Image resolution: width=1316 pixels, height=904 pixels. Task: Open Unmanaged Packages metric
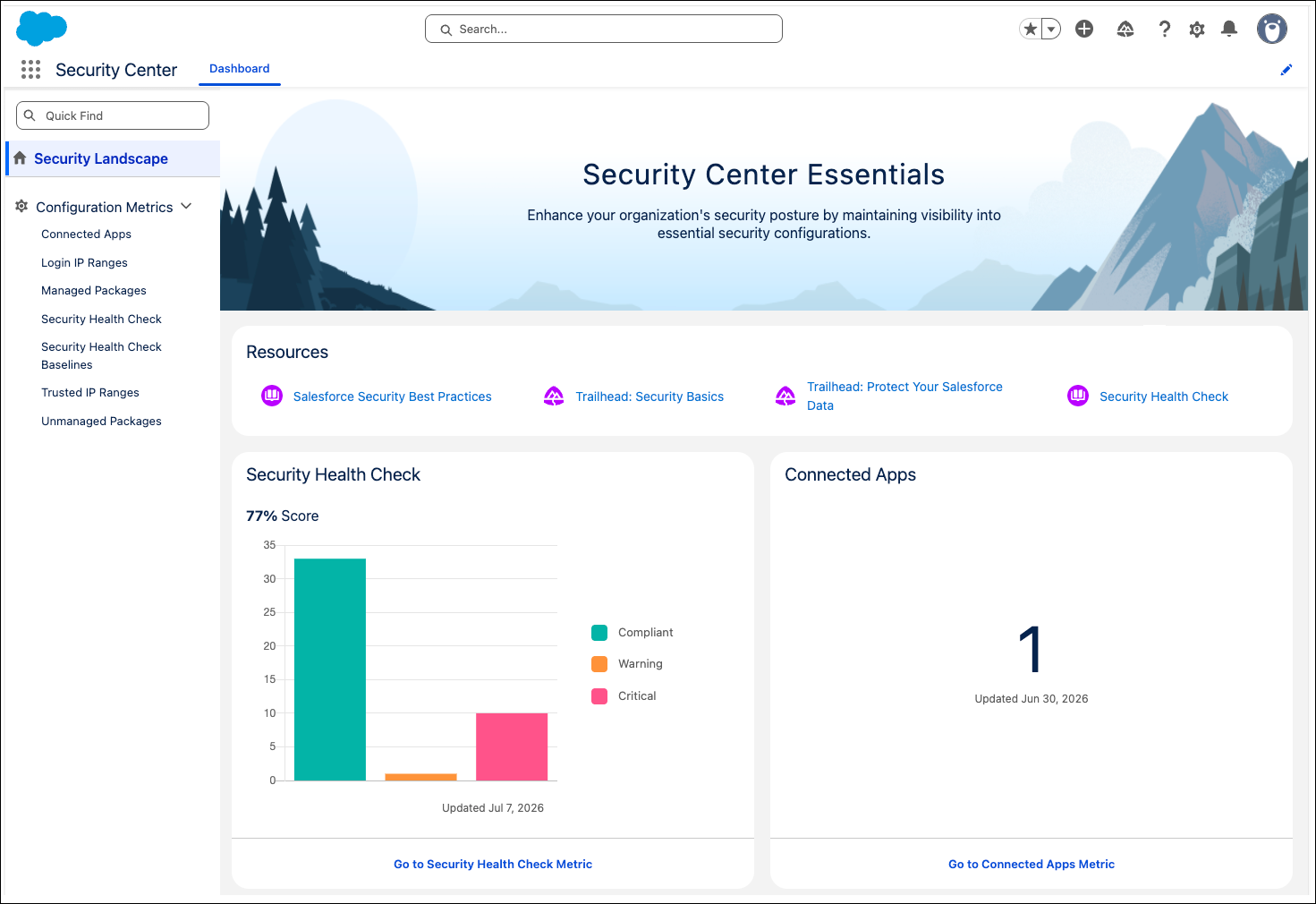coord(101,422)
